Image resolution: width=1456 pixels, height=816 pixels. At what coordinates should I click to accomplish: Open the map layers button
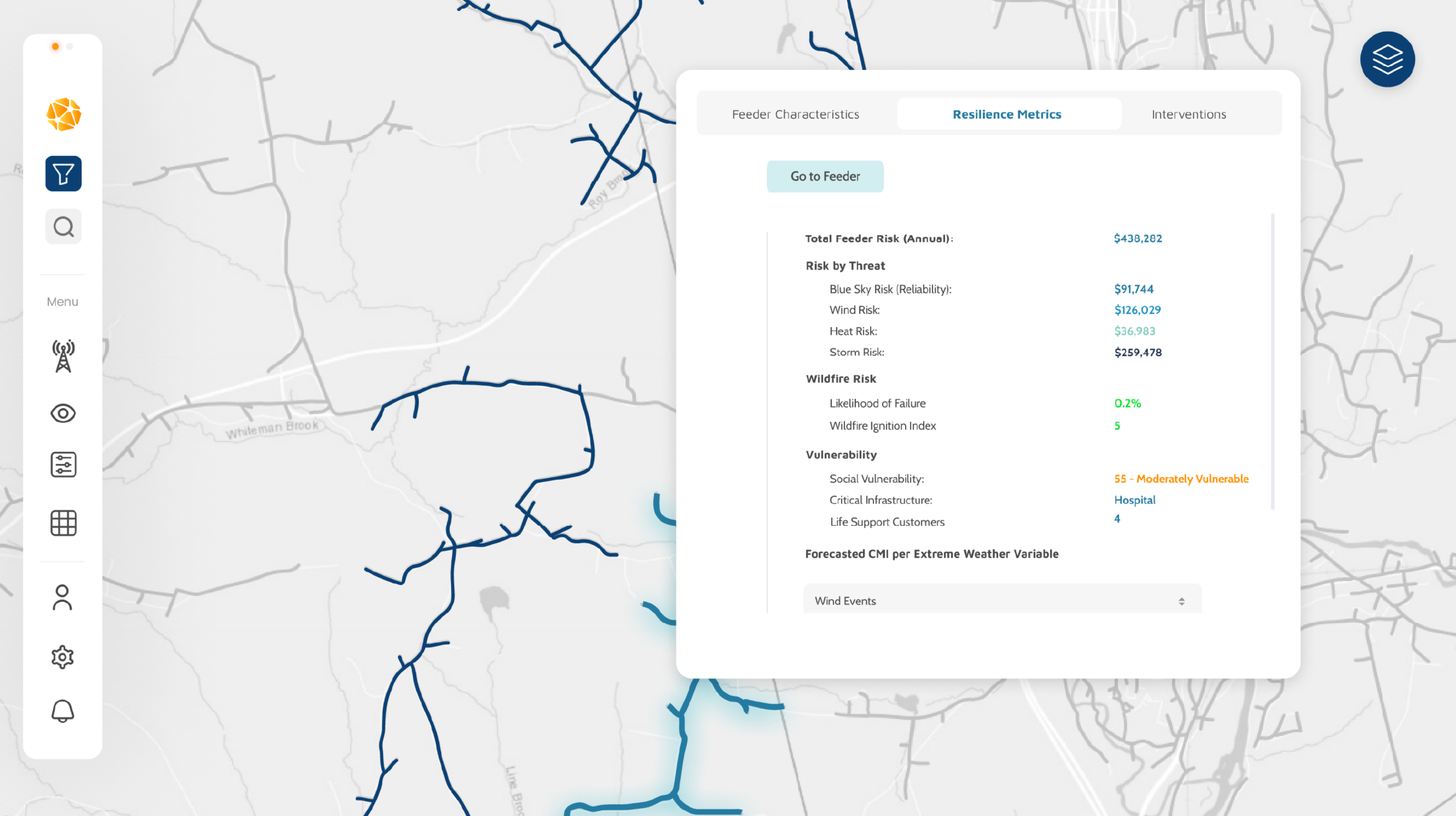(1387, 59)
